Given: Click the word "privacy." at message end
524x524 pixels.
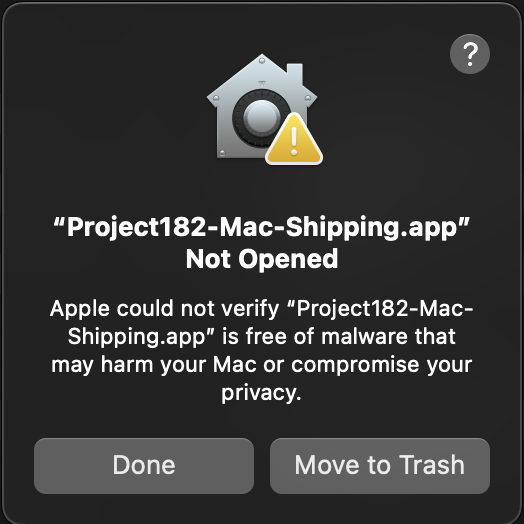Looking at the screenshot, I should (x=261, y=393).
